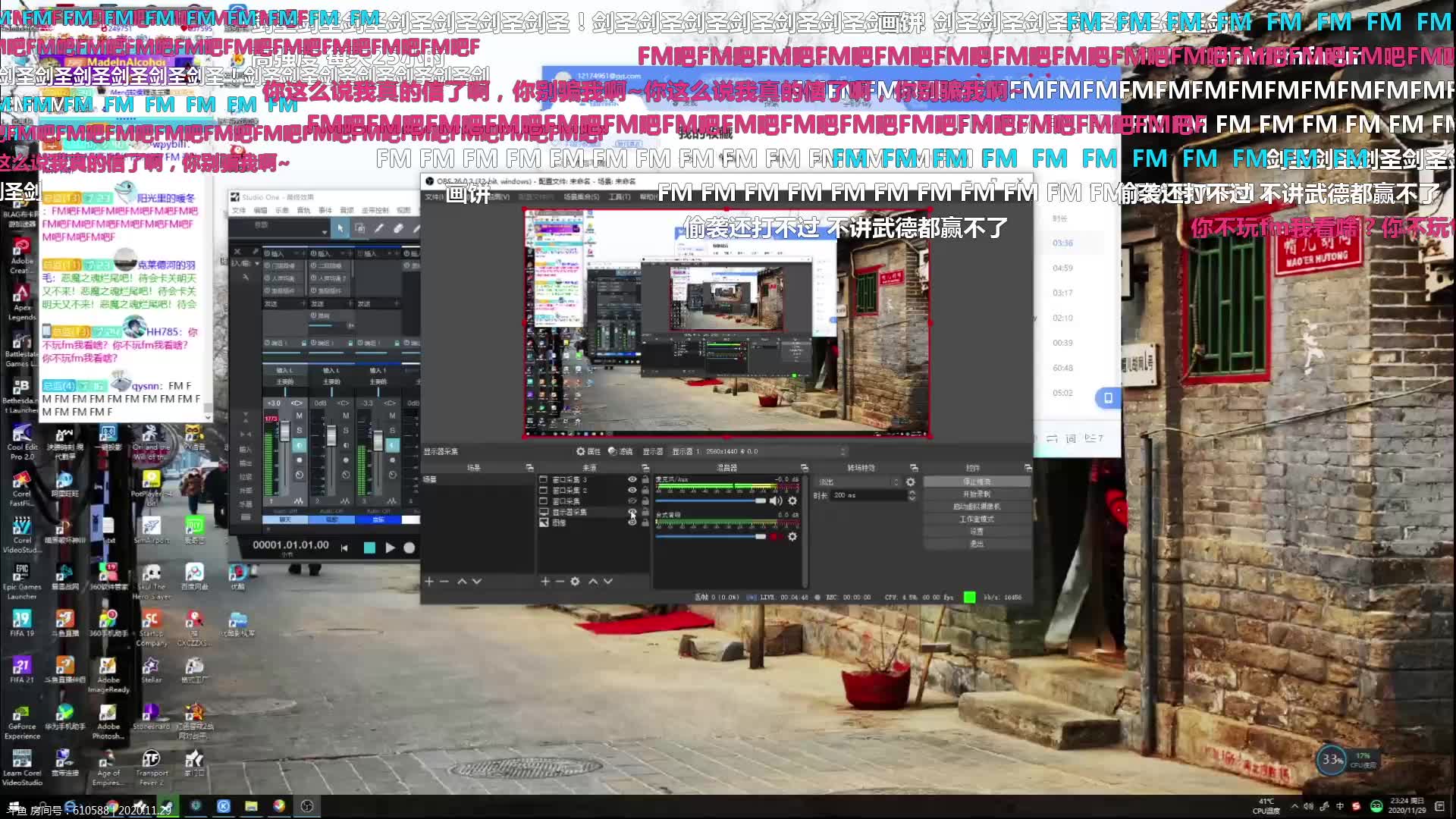Open the 音轨 menu in Studio One
This screenshot has width=1456, height=819.
click(x=304, y=210)
